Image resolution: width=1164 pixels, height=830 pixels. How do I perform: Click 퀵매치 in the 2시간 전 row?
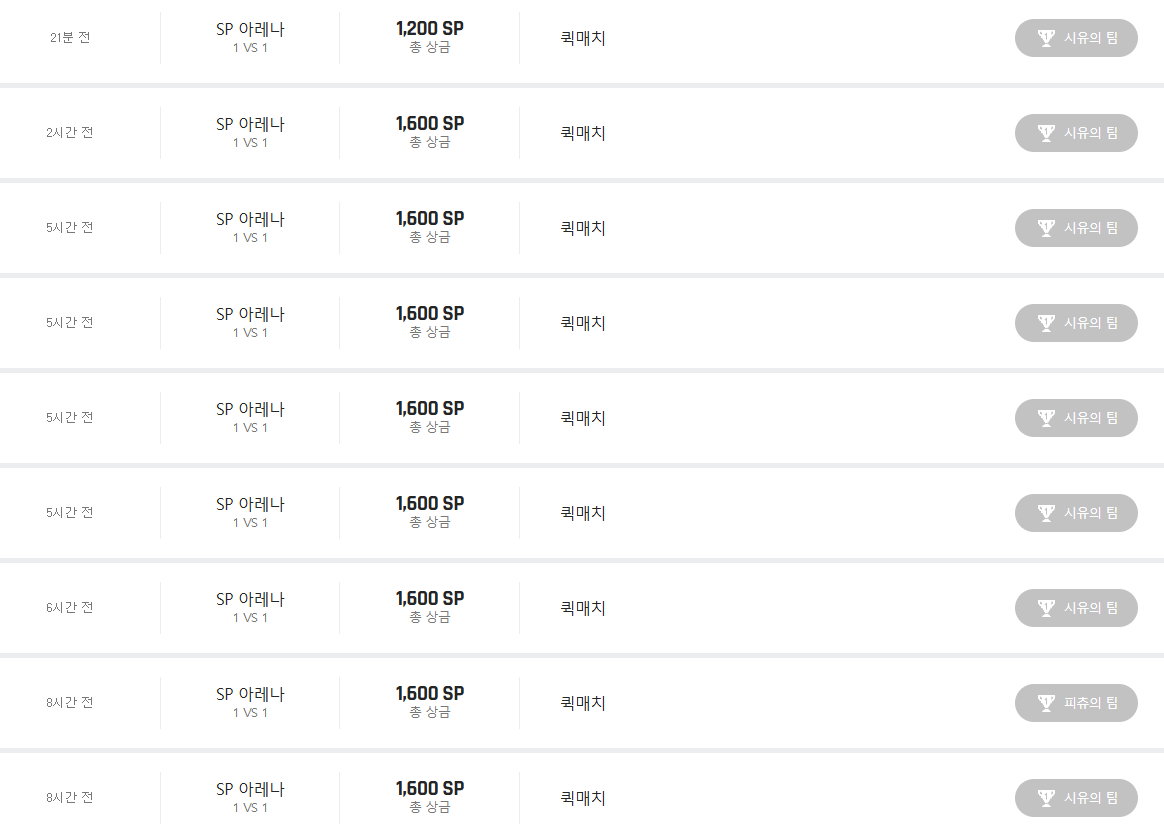[583, 133]
